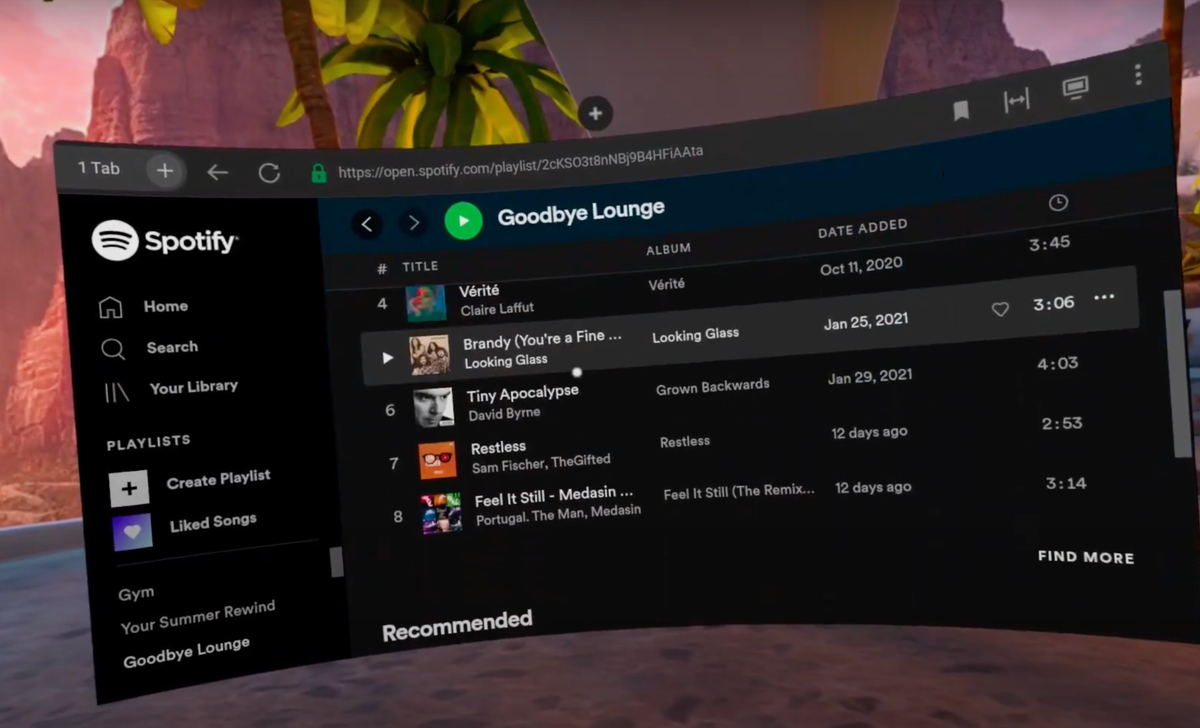Go to Spotify previous page chevron
Screen dimensions: 1200x728
point(366,224)
